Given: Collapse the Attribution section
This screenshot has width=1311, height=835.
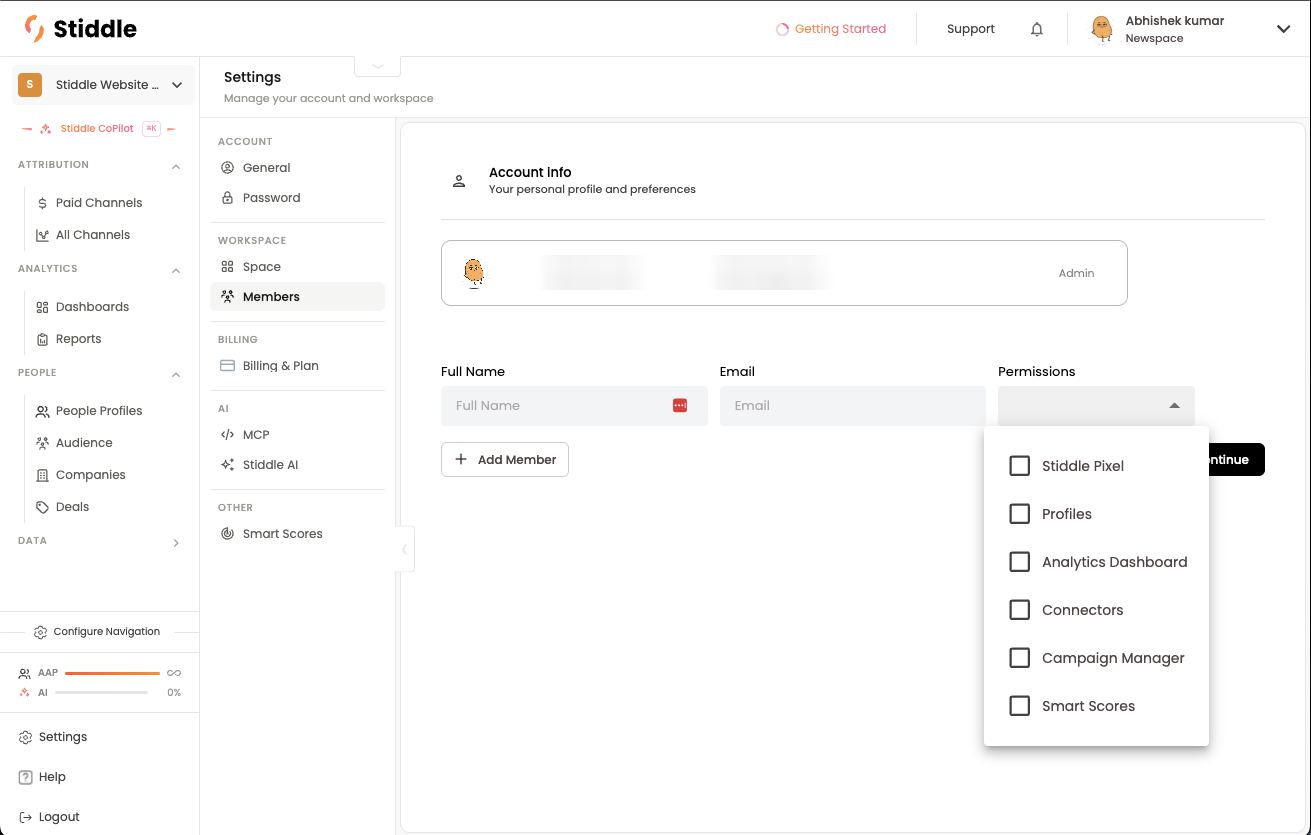Looking at the screenshot, I should coord(176,166).
